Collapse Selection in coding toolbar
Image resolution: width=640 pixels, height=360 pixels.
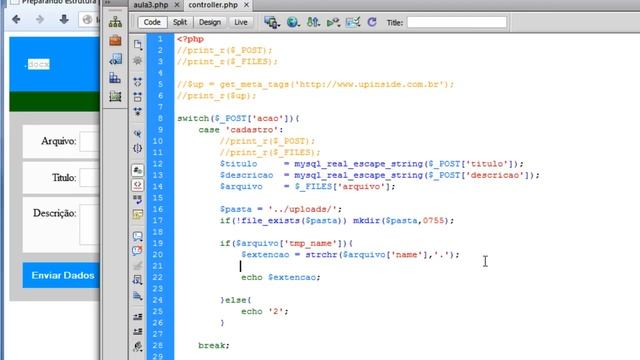click(138, 97)
